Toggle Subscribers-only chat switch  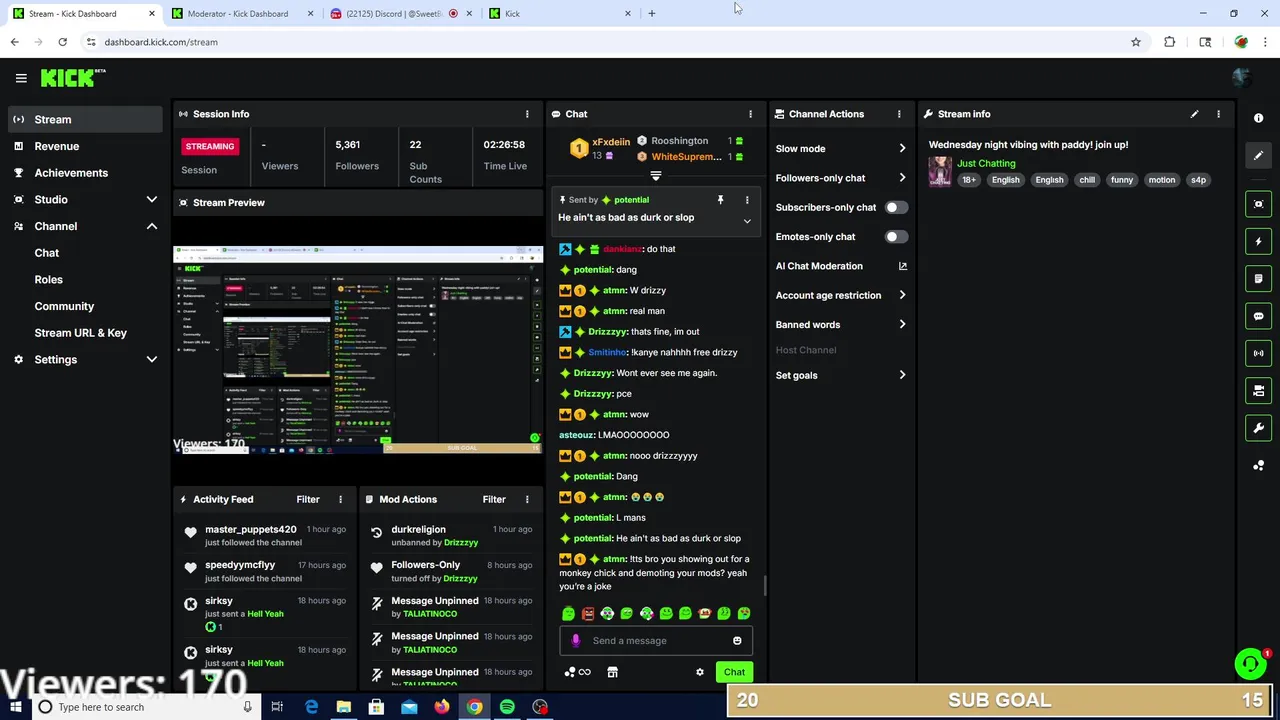(896, 207)
